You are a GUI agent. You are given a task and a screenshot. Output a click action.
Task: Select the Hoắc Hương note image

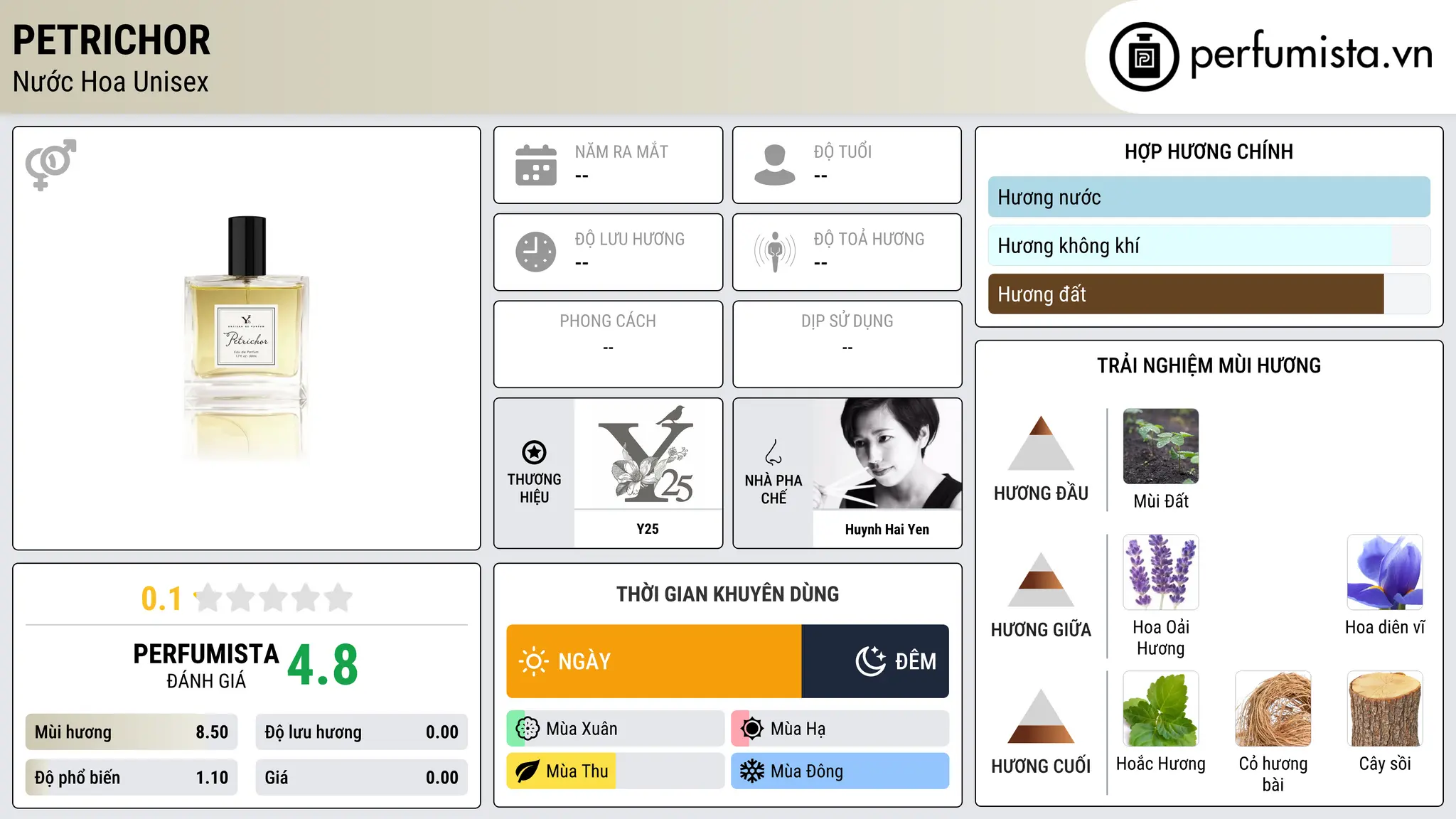1161,709
